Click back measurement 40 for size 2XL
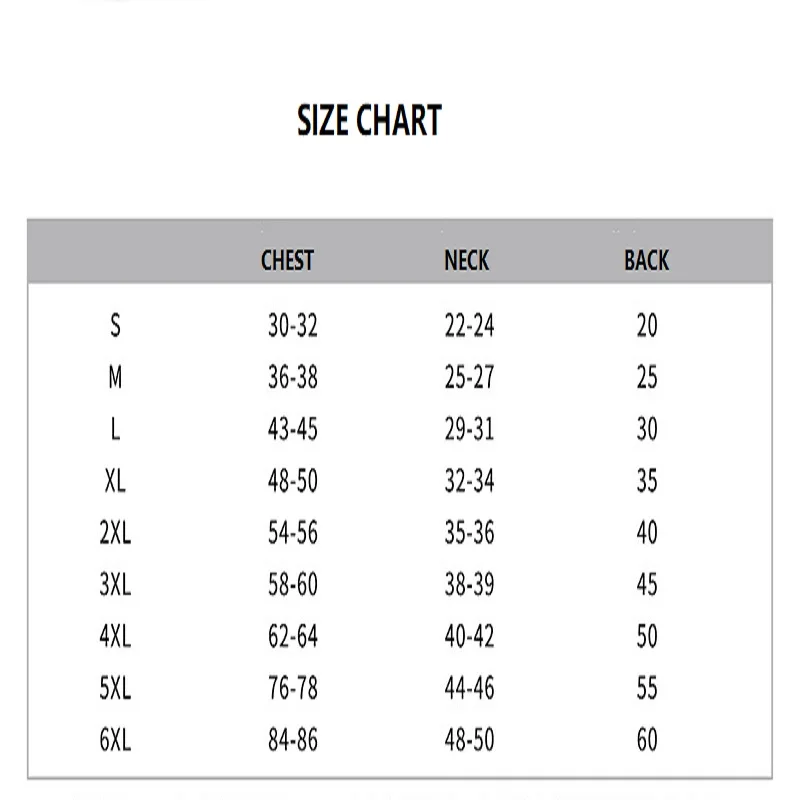Screen dimensions: 800x800 coord(647,533)
